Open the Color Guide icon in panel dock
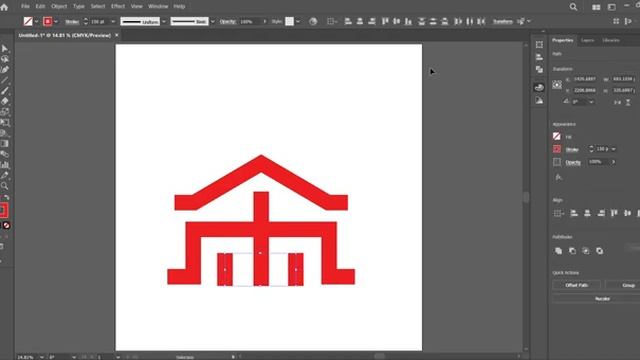Image resolution: width=640 pixels, height=360 pixels. [539, 100]
